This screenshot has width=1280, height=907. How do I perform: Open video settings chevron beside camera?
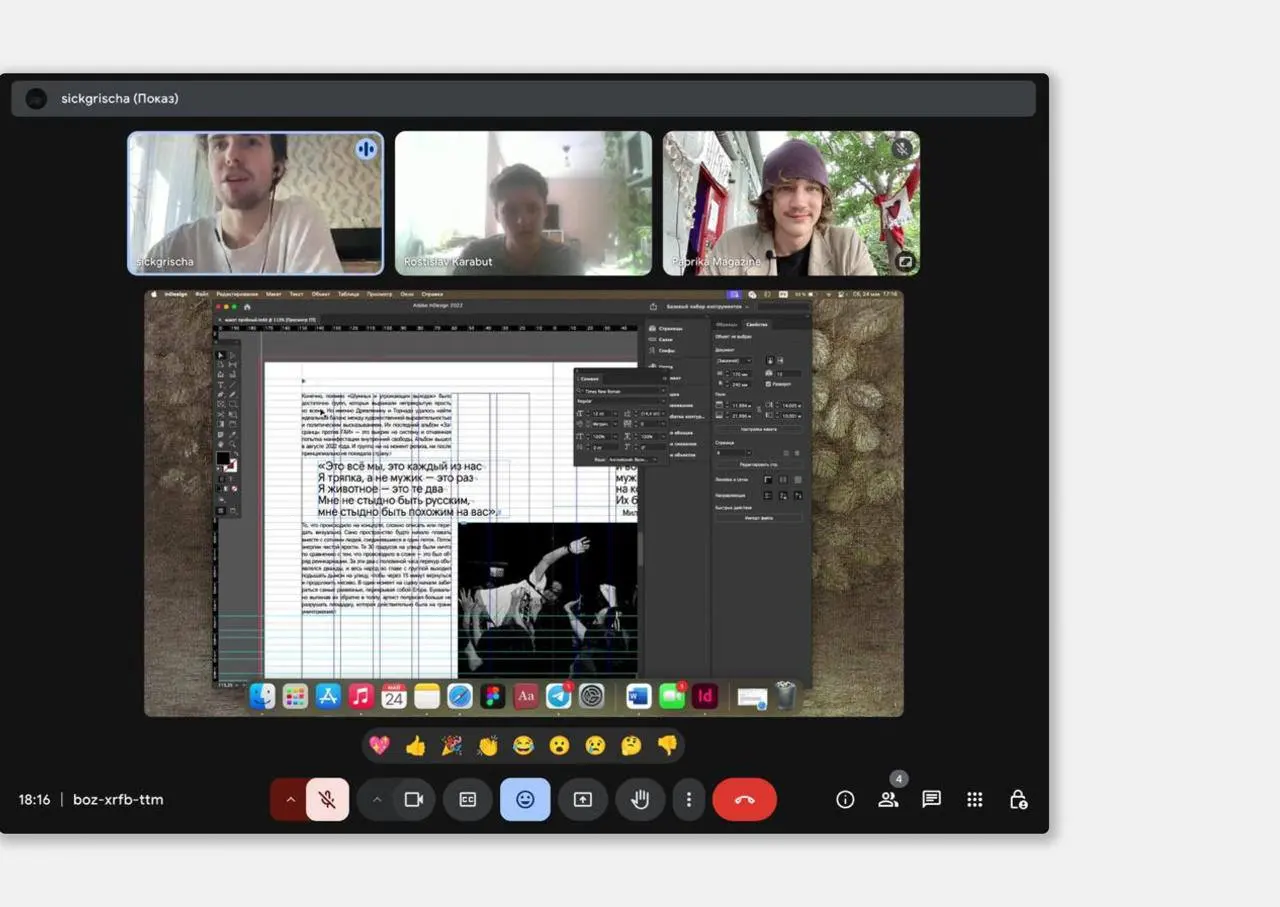pos(377,799)
